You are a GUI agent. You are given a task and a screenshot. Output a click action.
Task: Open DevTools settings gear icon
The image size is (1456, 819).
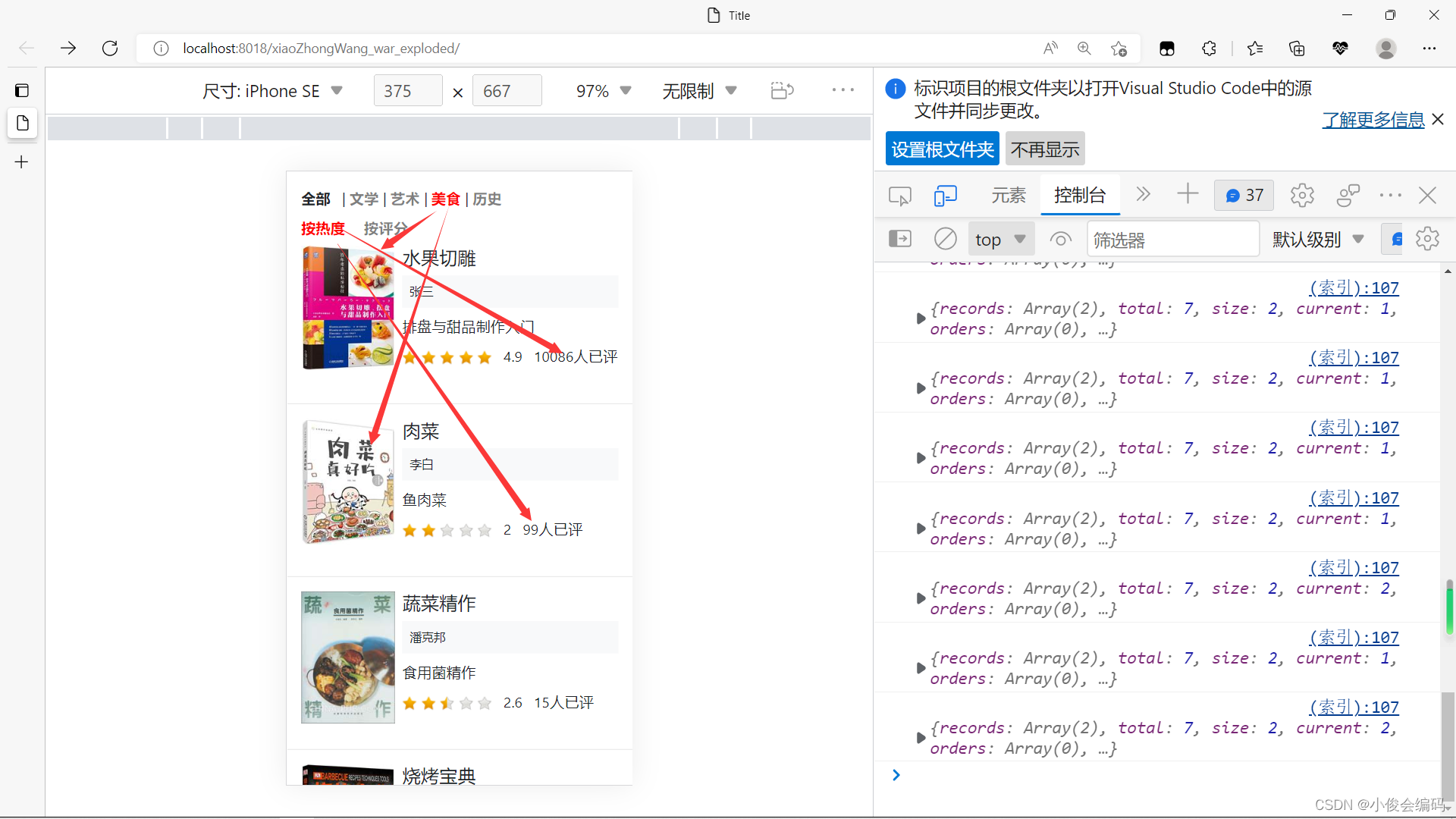click(1302, 196)
